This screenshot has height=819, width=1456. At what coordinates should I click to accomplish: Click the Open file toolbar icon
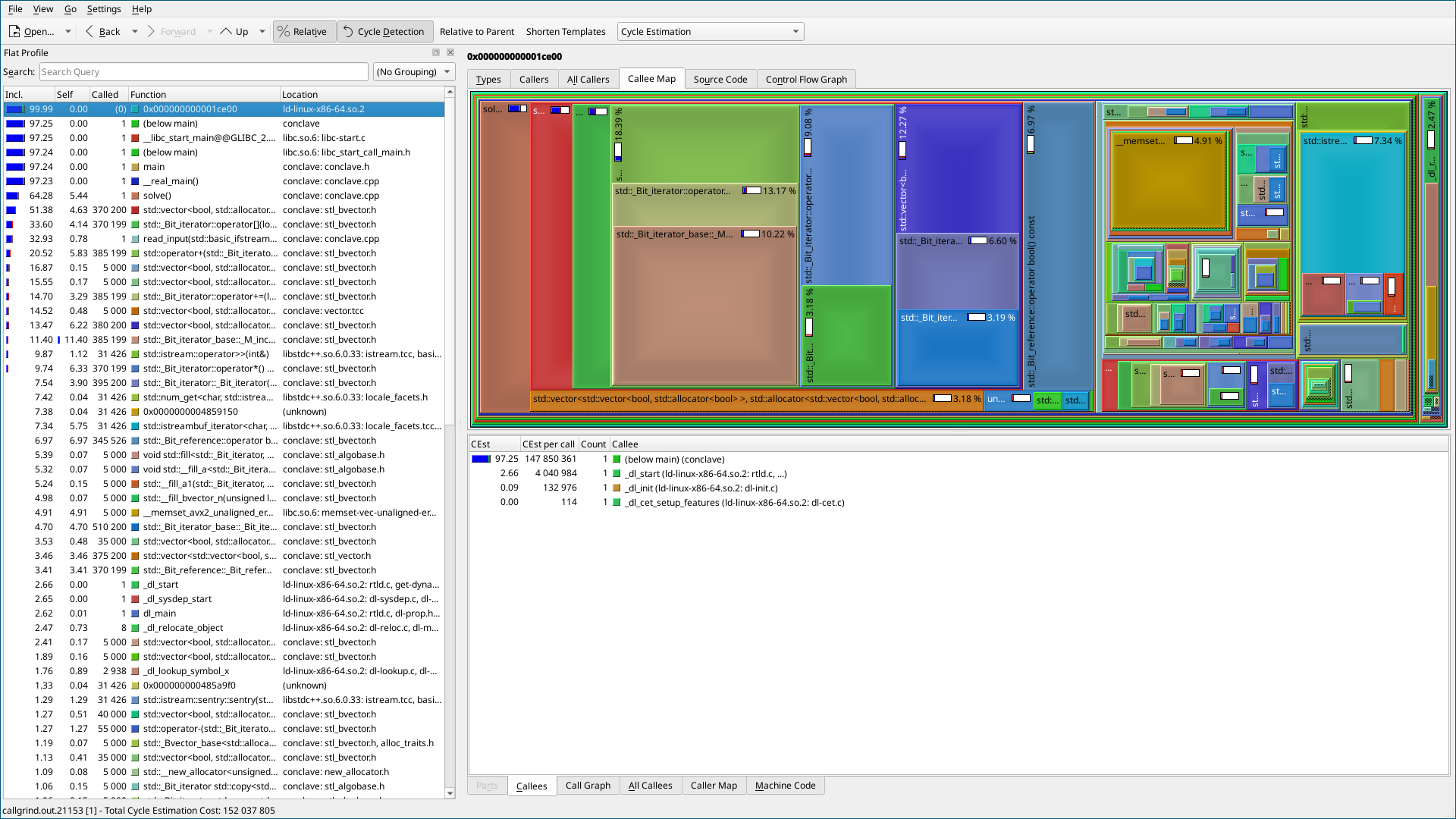coord(14,32)
